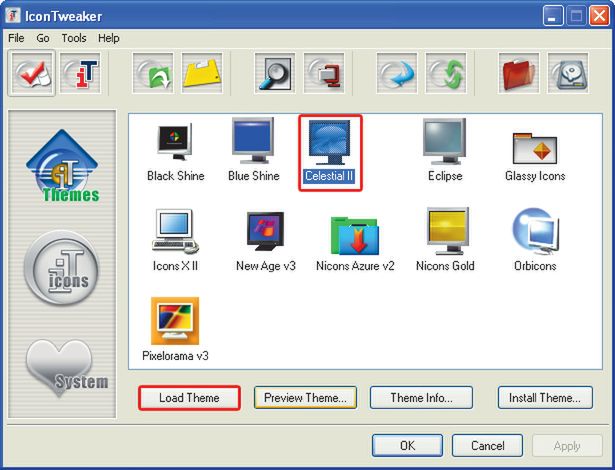
Task: Select the Pixelorama v3 theme icon
Action: (175, 330)
